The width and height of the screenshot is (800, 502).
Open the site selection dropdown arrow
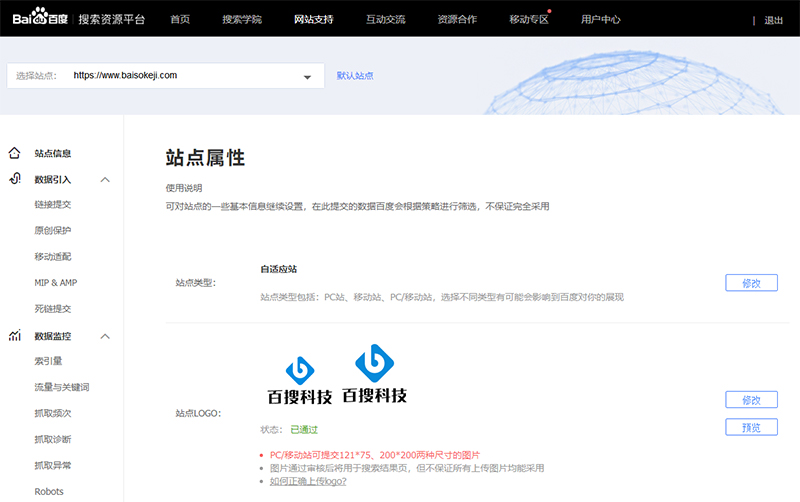[x=307, y=77]
